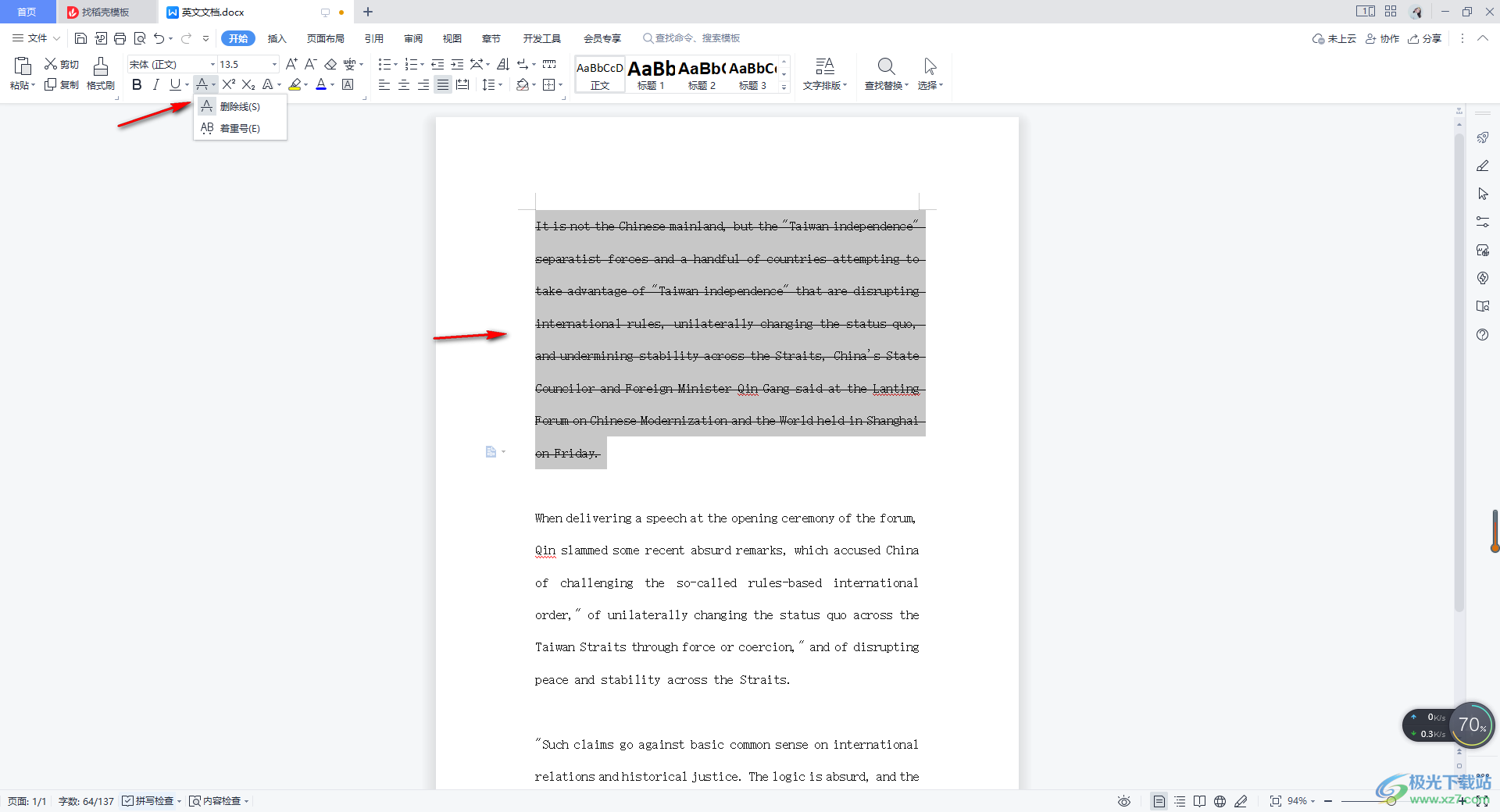The image size is (1500, 812).
Task: Click the Save document icon
Action: click(x=80, y=38)
